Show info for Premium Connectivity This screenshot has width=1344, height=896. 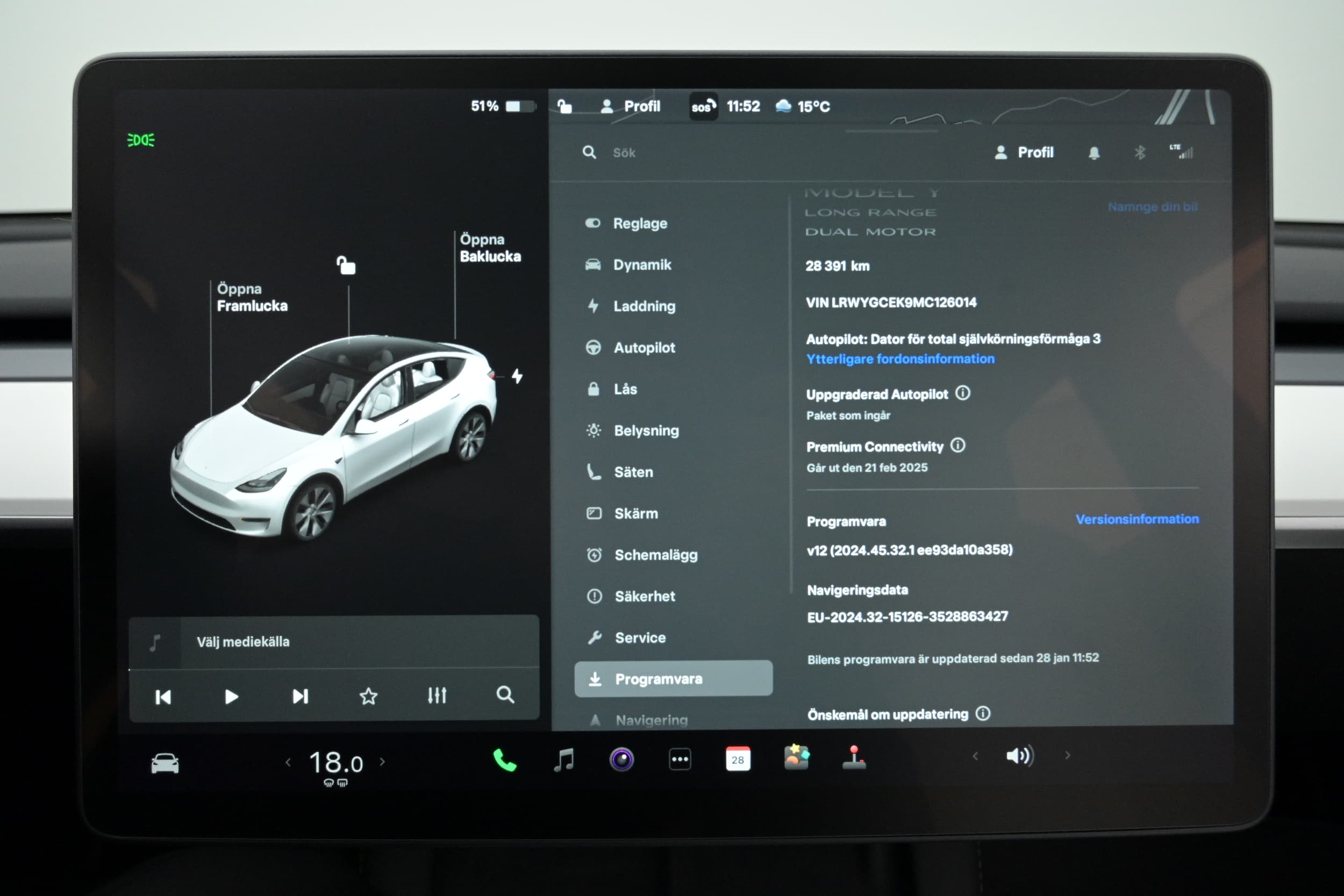(959, 445)
